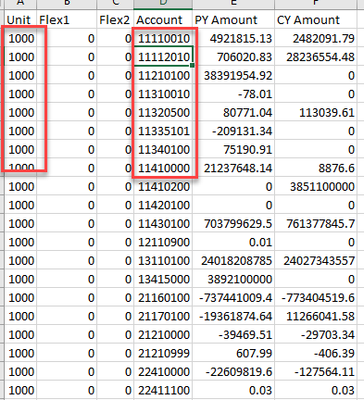
Task: Select CY amount -773404519.6
Action: pyautogui.click(x=315, y=298)
